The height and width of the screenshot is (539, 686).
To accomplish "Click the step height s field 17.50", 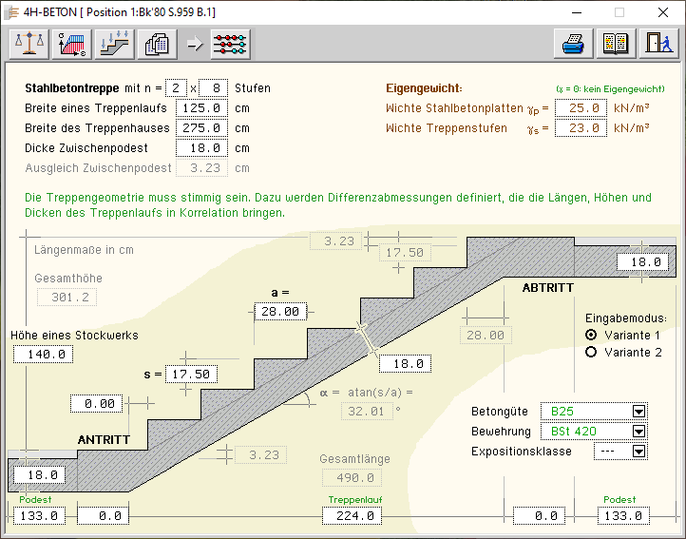I will tap(193, 374).
